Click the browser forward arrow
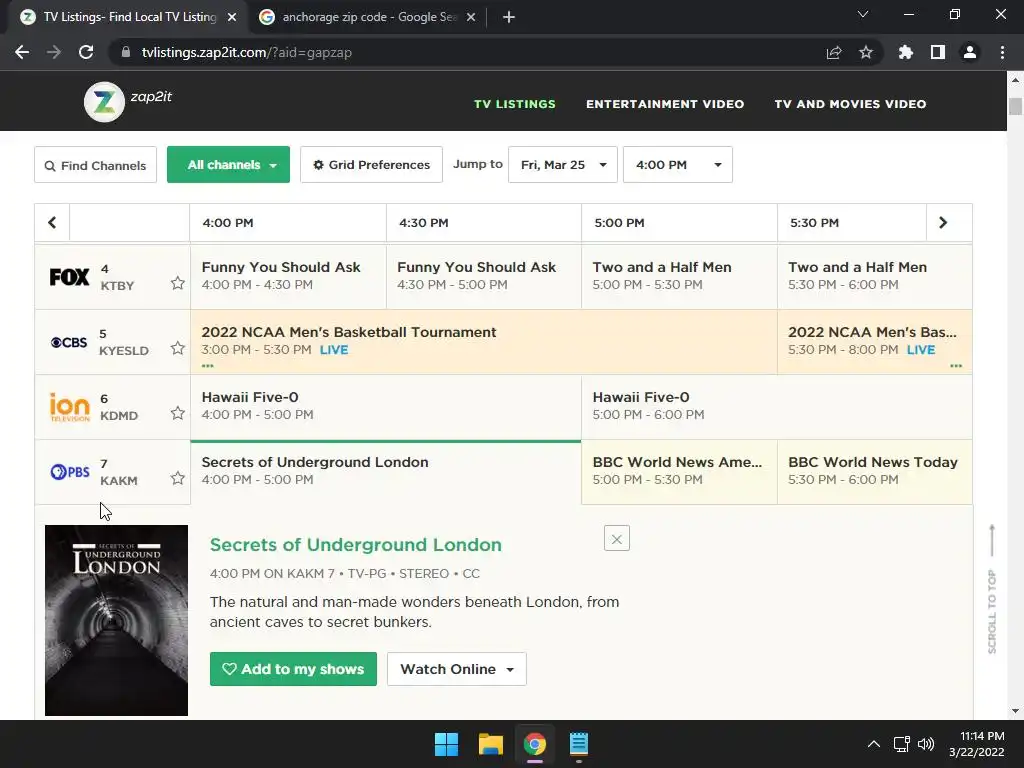Screen dimensions: 1024x768 pos(54,52)
